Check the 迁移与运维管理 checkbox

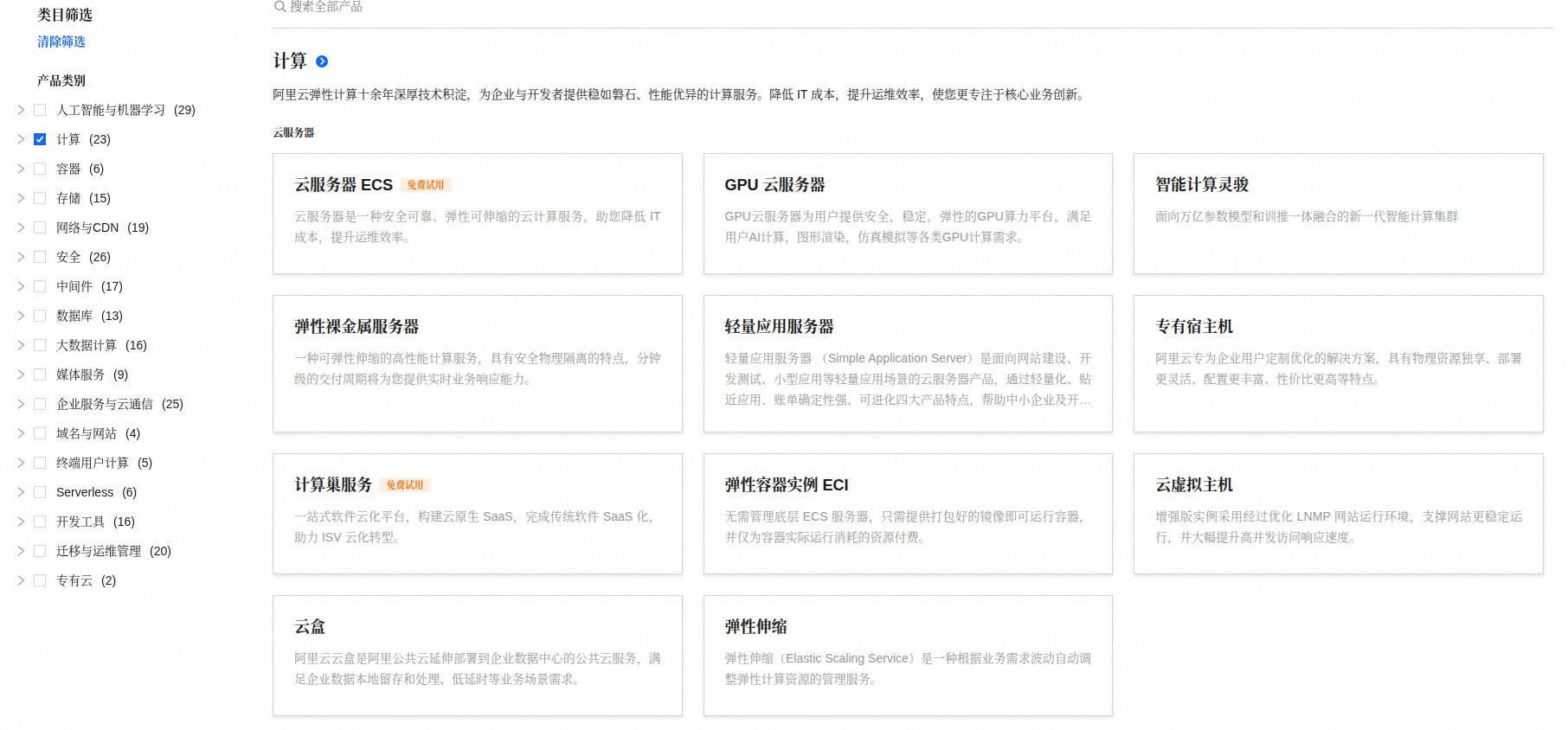40,551
